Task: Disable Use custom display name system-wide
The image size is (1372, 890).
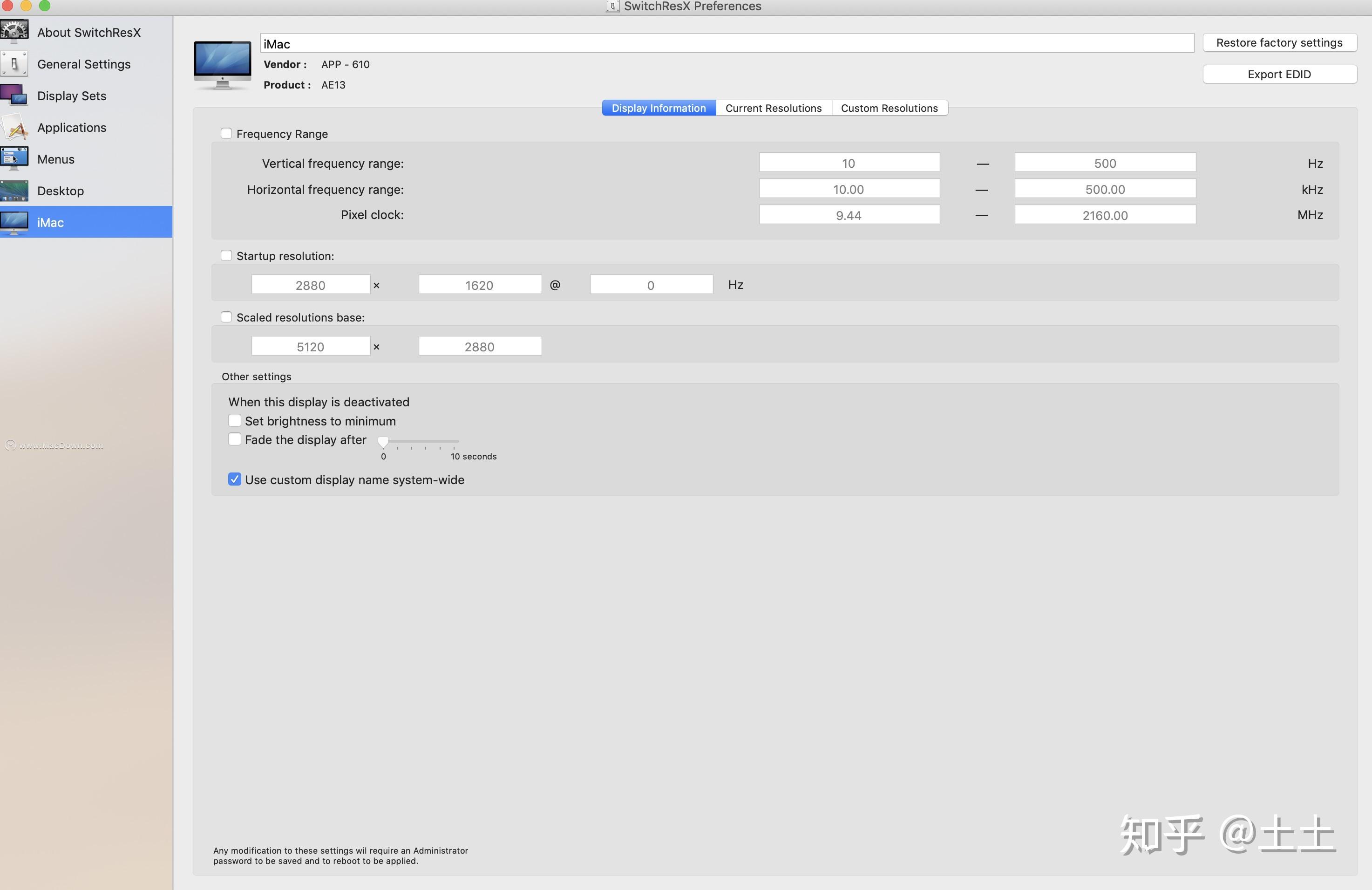Action: pos(235,479)
